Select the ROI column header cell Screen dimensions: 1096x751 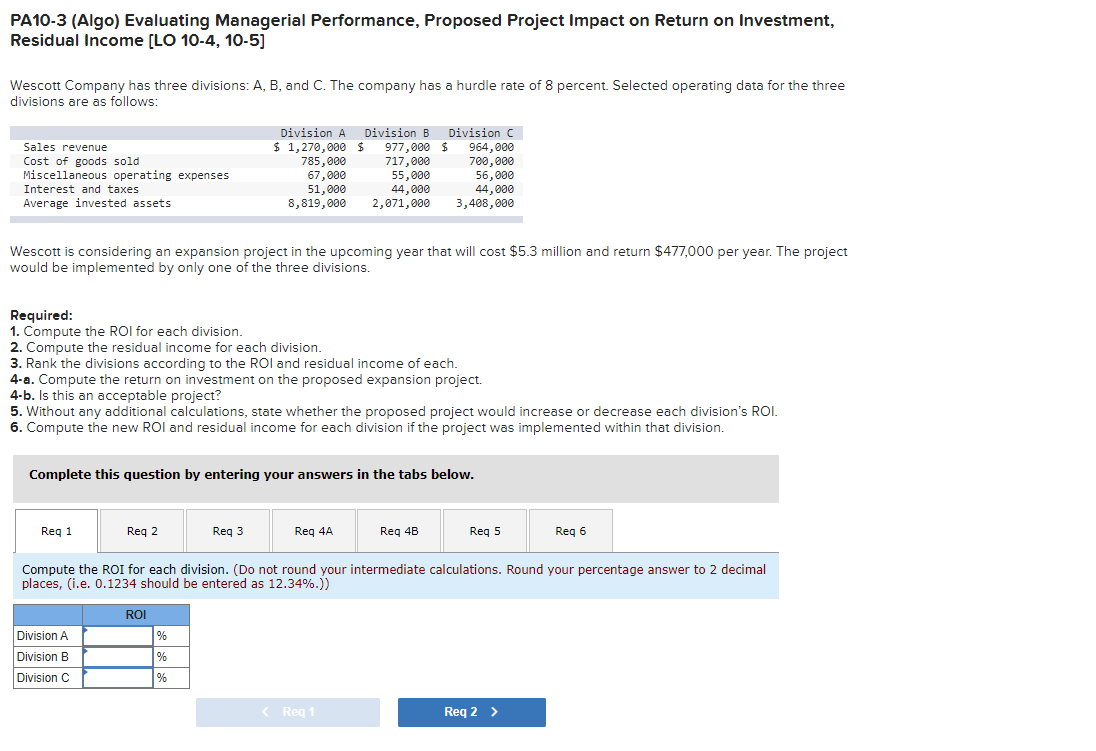(x=135, y=614)
